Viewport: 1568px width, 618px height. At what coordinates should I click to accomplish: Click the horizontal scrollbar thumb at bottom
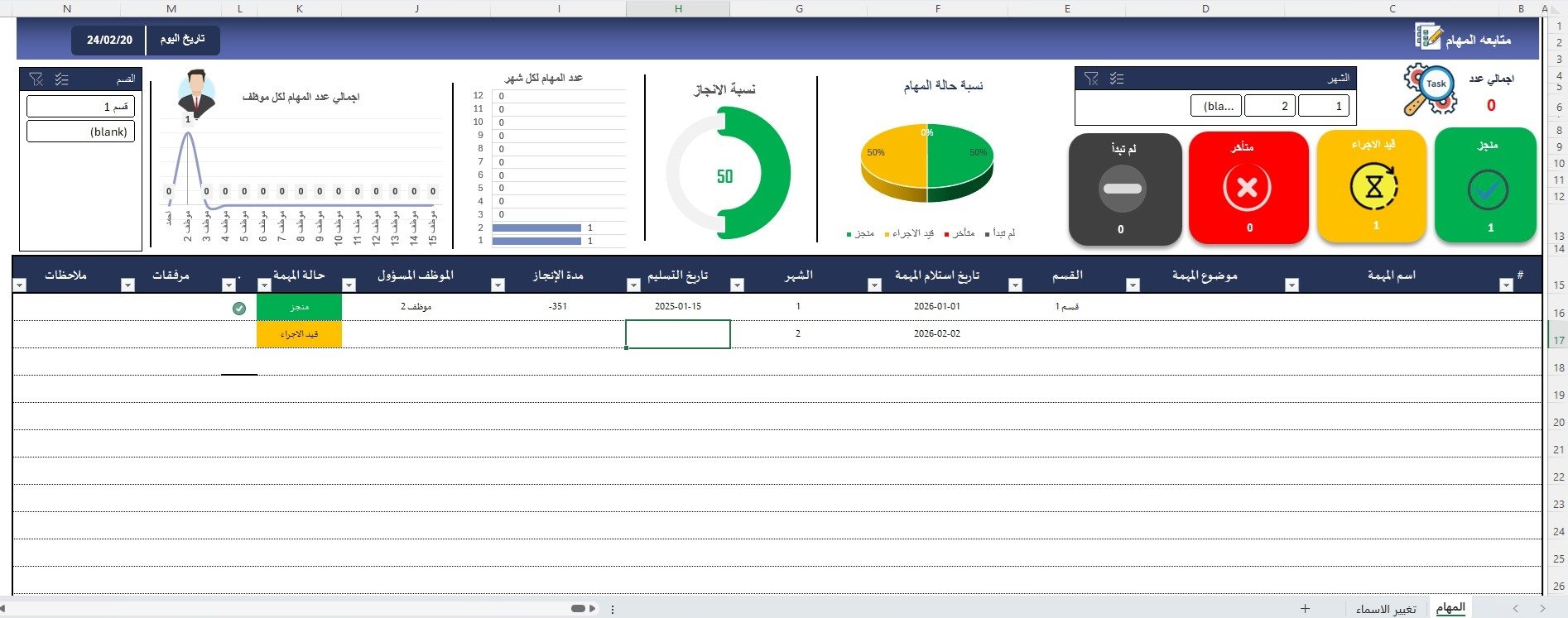(578, 609)
